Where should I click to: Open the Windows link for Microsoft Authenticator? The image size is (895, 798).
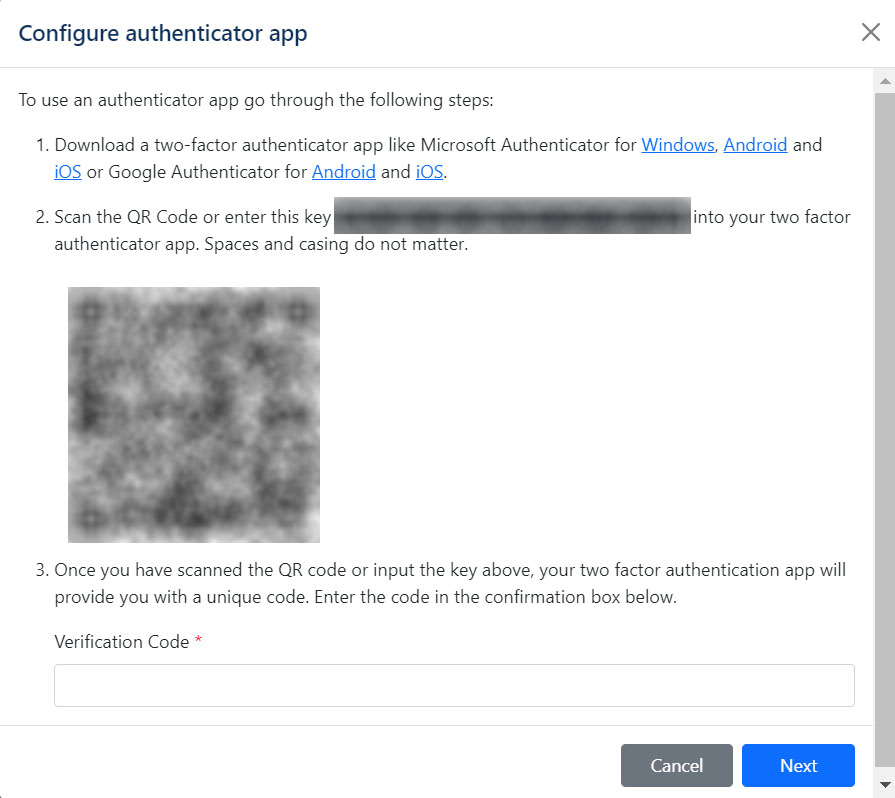coord(678,145)
